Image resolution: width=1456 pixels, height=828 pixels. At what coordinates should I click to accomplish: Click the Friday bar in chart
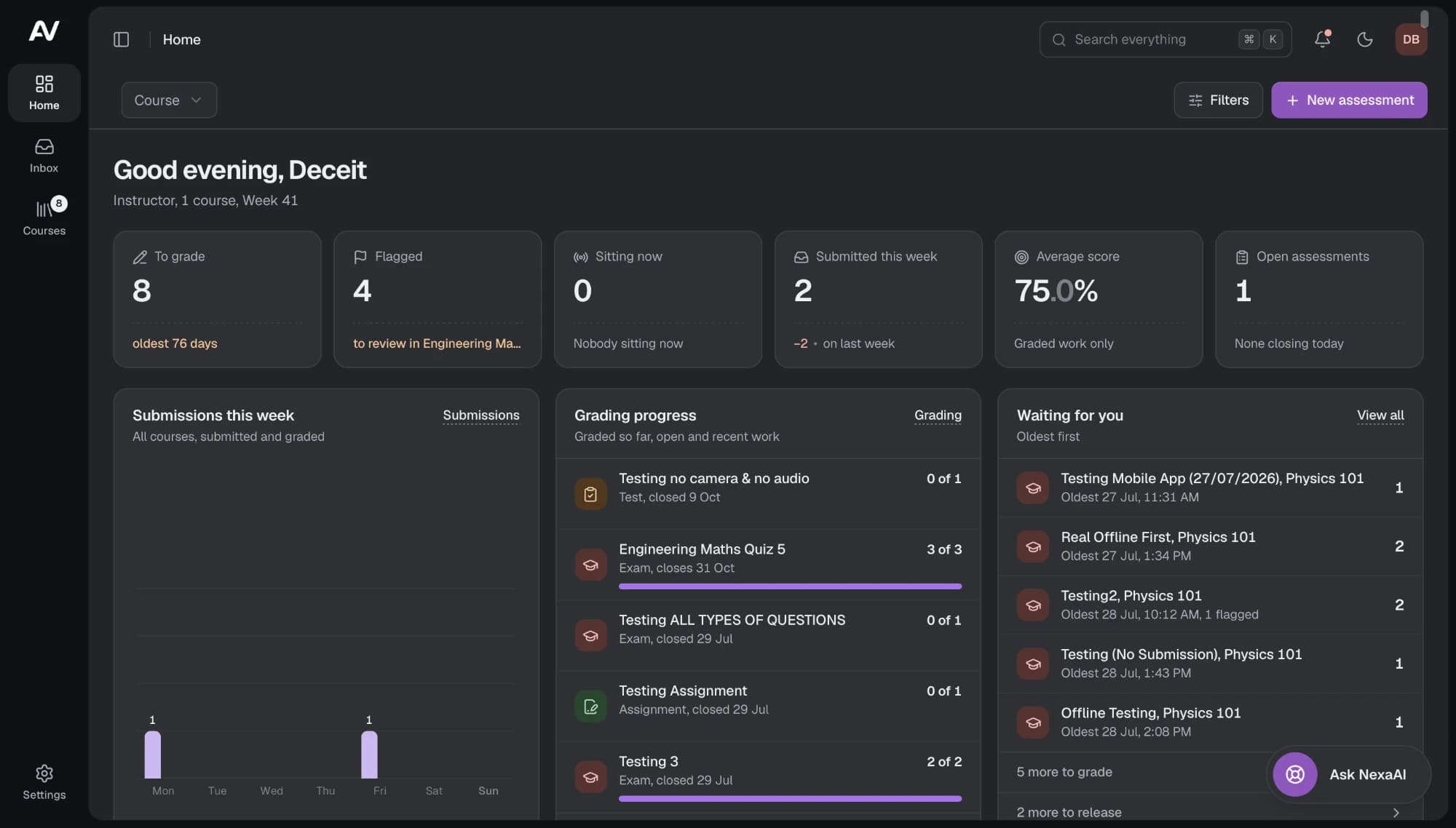(369, 755)
